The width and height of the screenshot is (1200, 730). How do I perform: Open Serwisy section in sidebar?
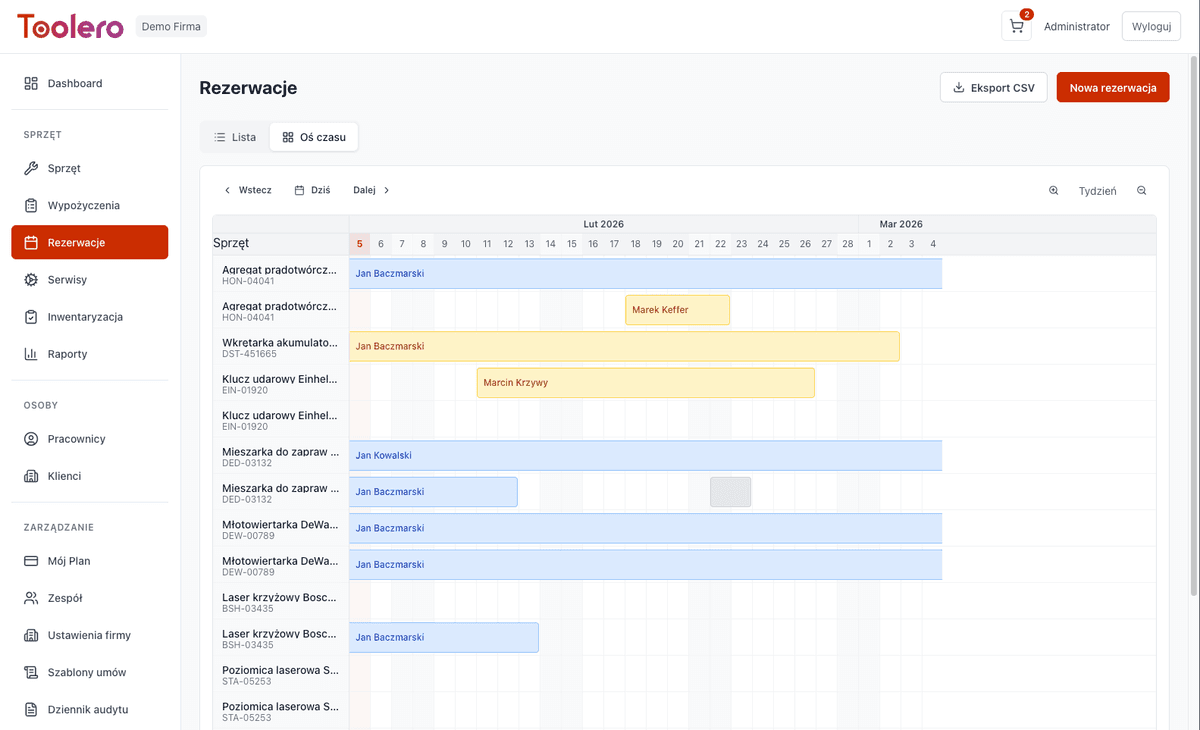pos(67,280)
